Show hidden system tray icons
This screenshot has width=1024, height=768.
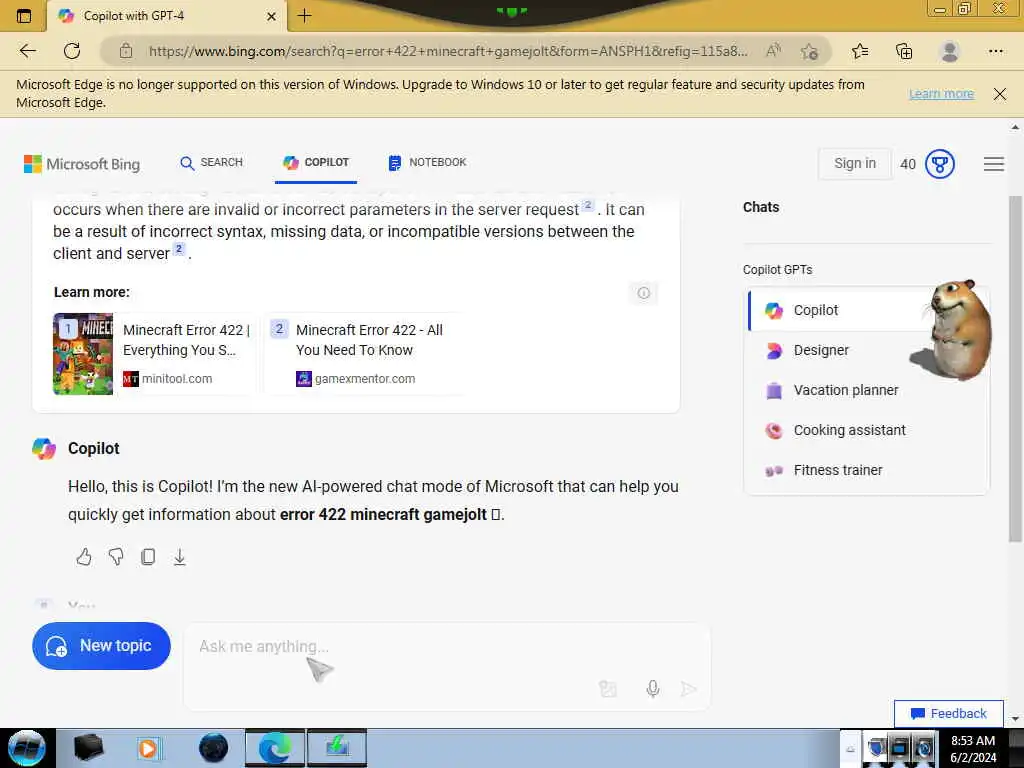[x=850, y=750]
